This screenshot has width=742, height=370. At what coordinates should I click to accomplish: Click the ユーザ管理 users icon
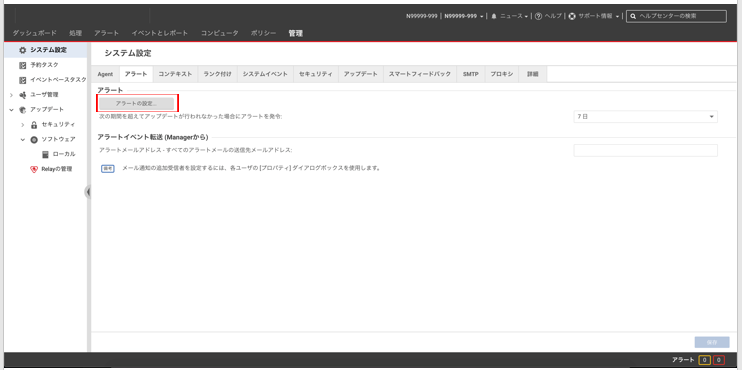[22, 95]
